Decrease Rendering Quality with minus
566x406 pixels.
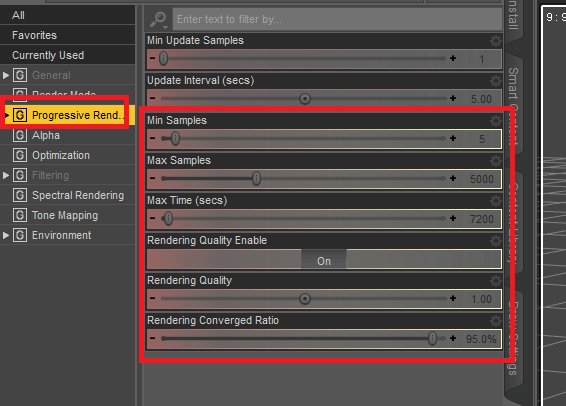[x=153, y=298]
